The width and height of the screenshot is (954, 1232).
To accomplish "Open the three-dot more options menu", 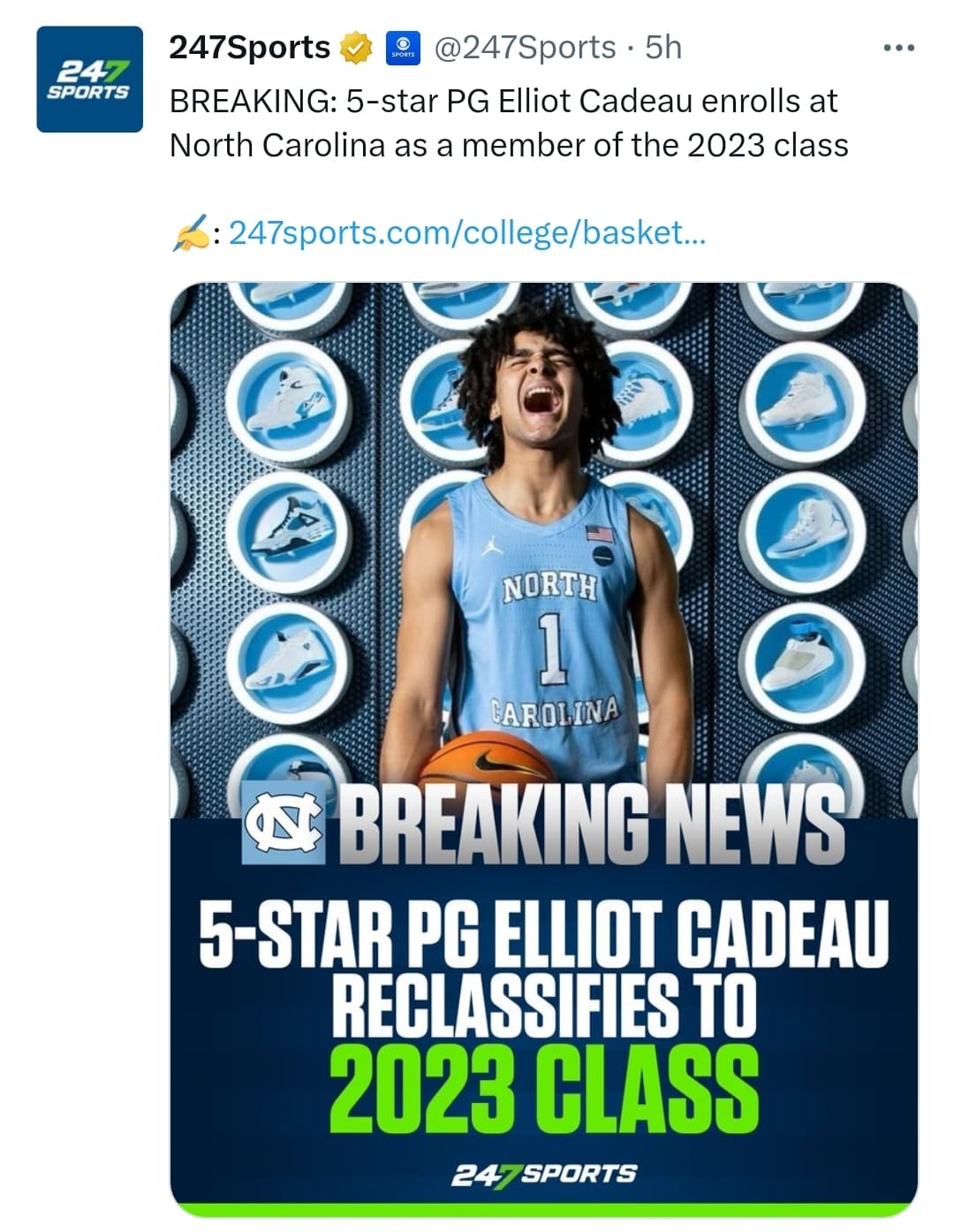I will [x=898, y=48].
